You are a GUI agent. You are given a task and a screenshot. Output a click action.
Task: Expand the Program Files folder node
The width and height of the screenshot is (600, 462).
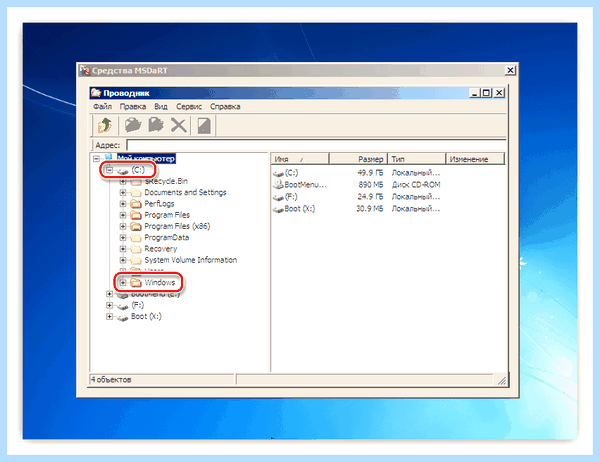coord(123,215)
